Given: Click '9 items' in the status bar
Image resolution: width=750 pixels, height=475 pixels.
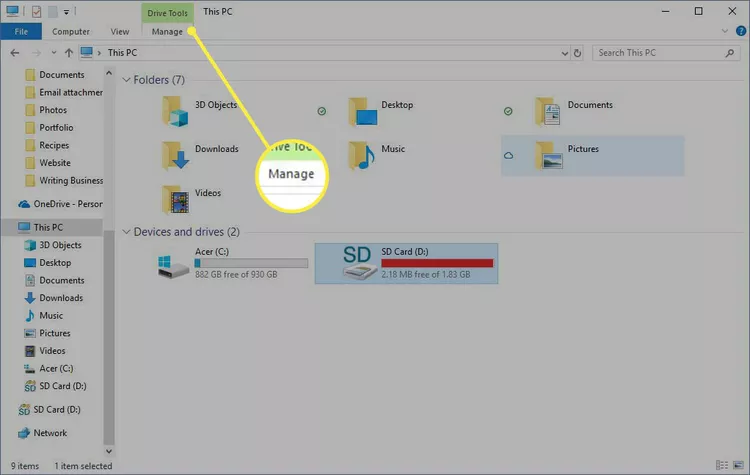Looking at the screenshot, I should click(25, 466).
